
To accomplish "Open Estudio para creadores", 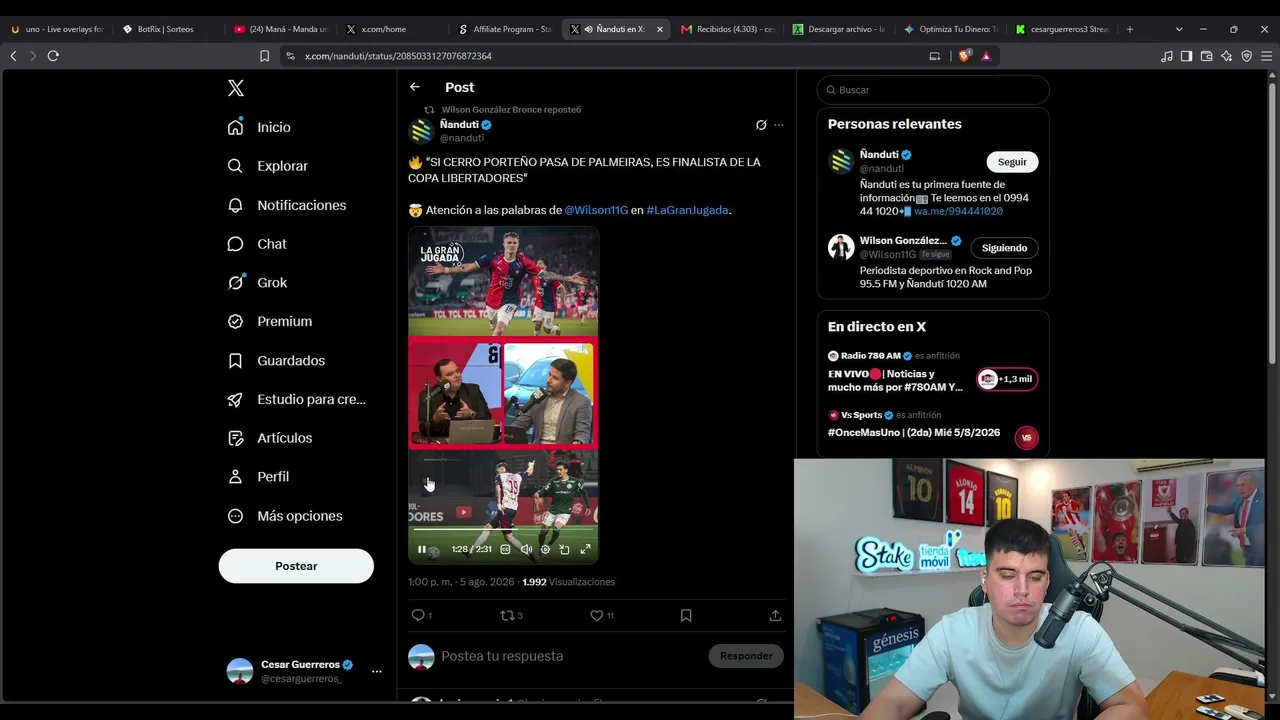I will click(296, 399).
